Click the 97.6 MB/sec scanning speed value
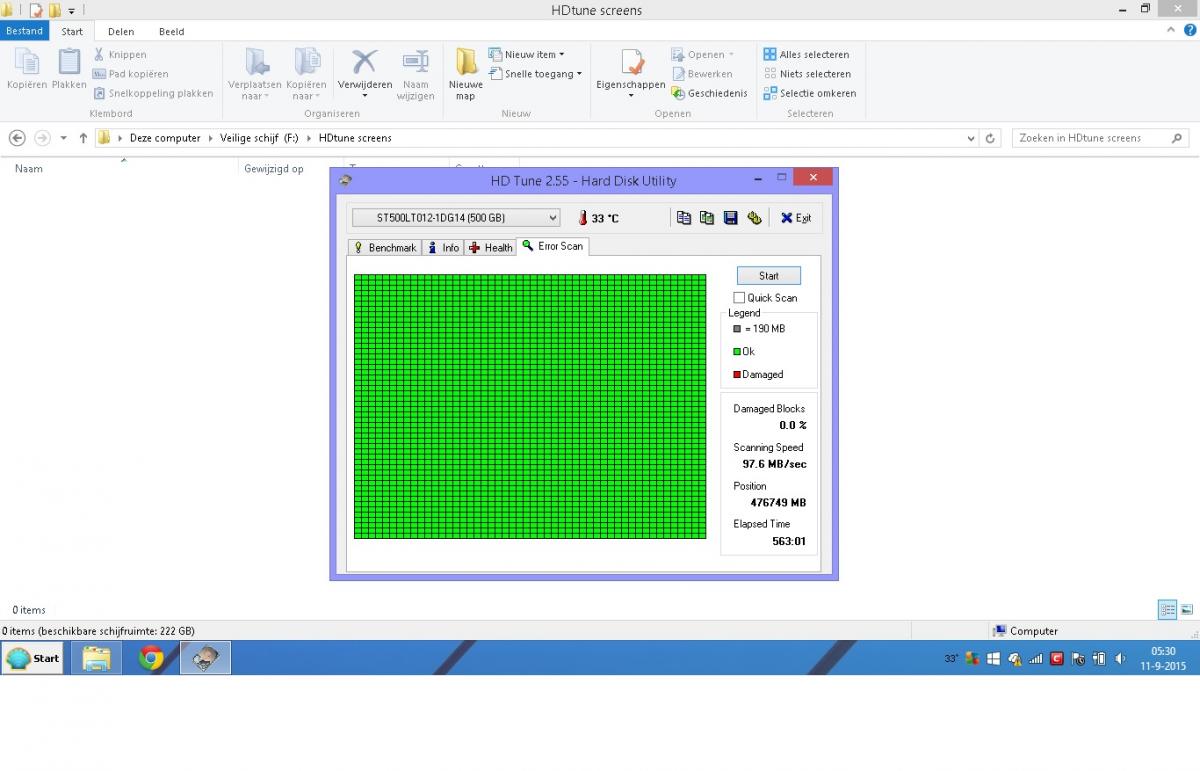This screenshot has width=1200, height=771. click(x=775, y=464)
